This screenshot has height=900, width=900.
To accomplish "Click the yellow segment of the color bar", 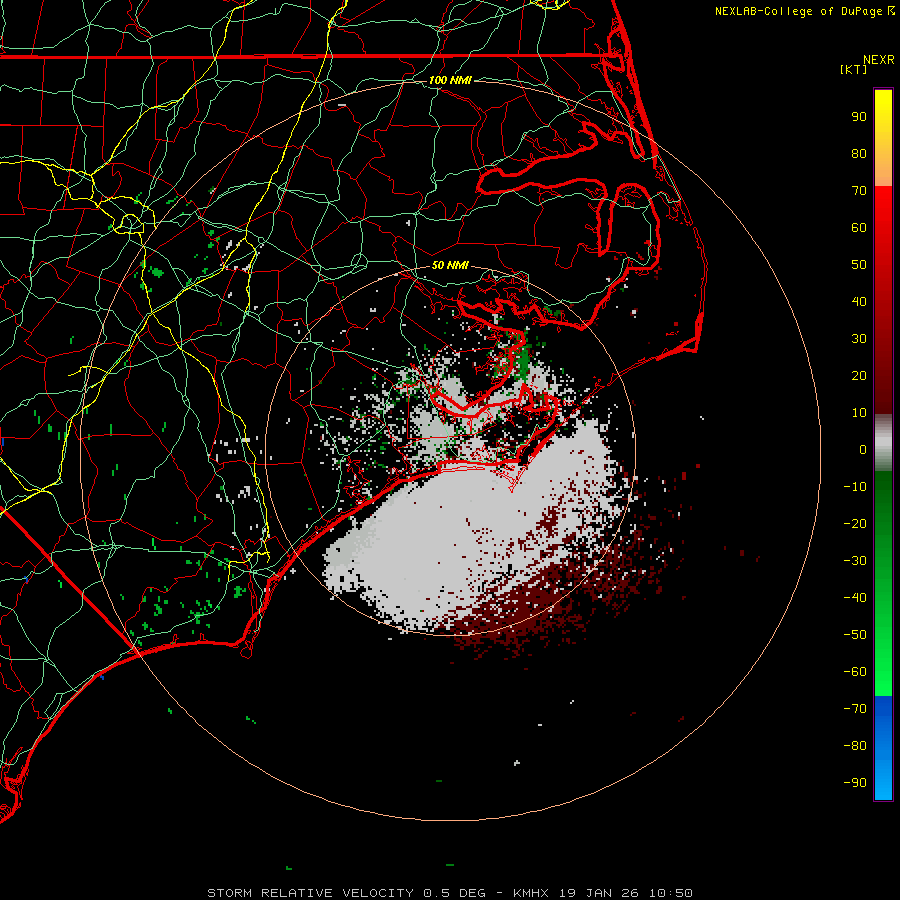I will (x=883, y=138).
